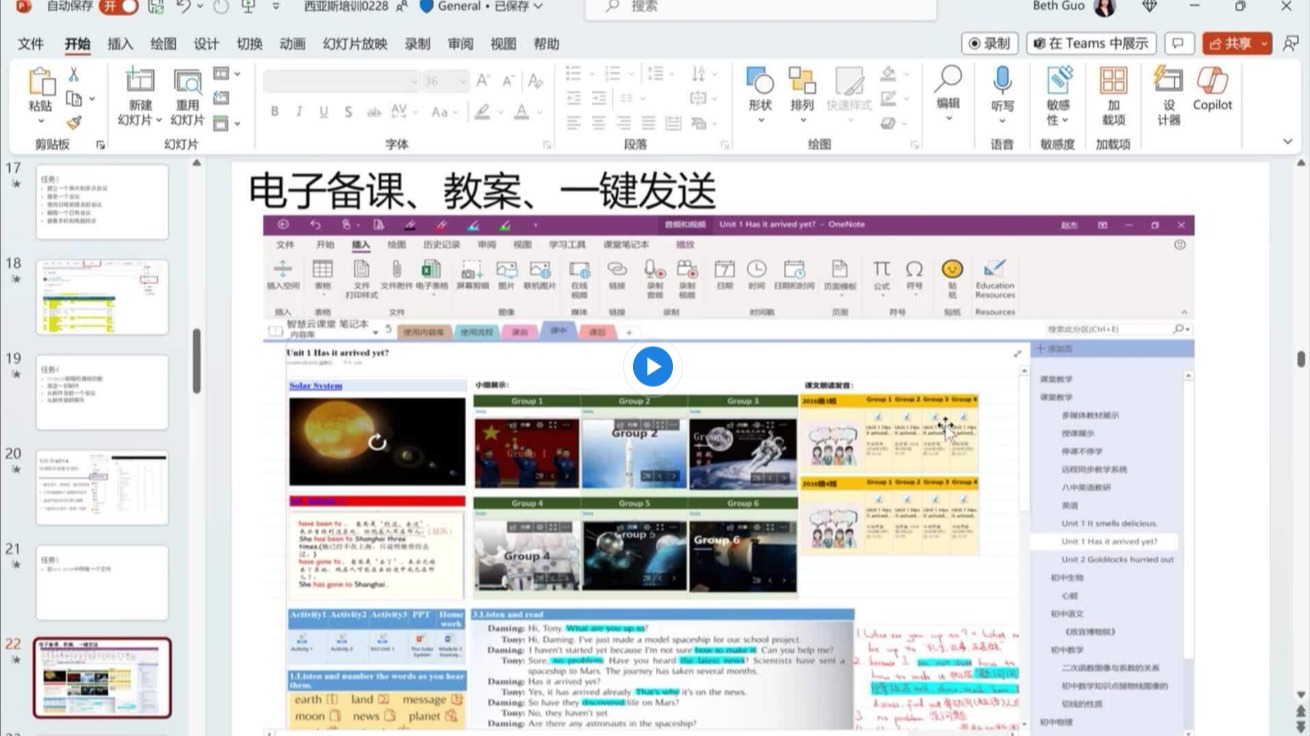The width and height of the screenshot is (1310, 736).
Task: Open the font size dropdown
Action: (x=461, y=81)
